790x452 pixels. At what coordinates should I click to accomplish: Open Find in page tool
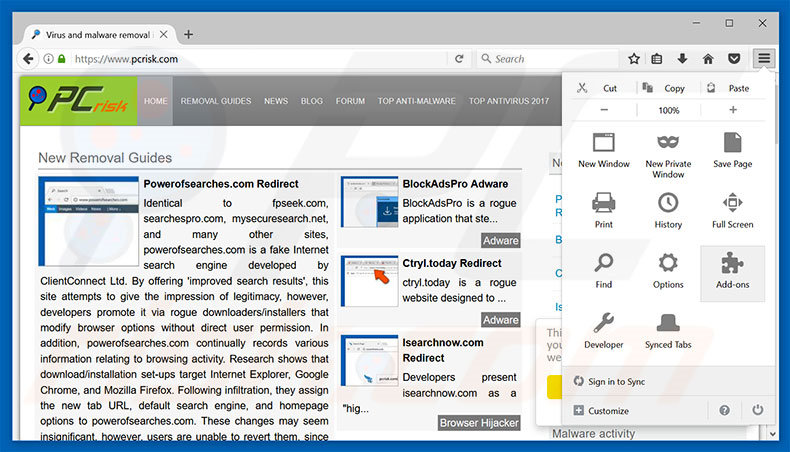604,271
